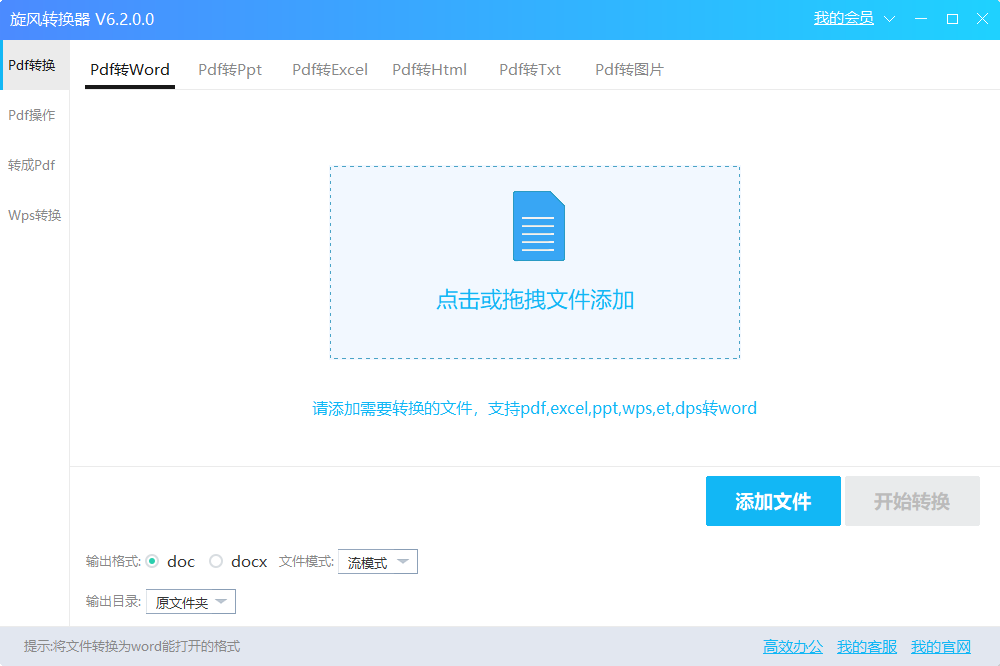Open the 文件模式 流模式 dropdown
Image resolution: width=1000 pixels, height=666 pixels.
tap(378, 562)
